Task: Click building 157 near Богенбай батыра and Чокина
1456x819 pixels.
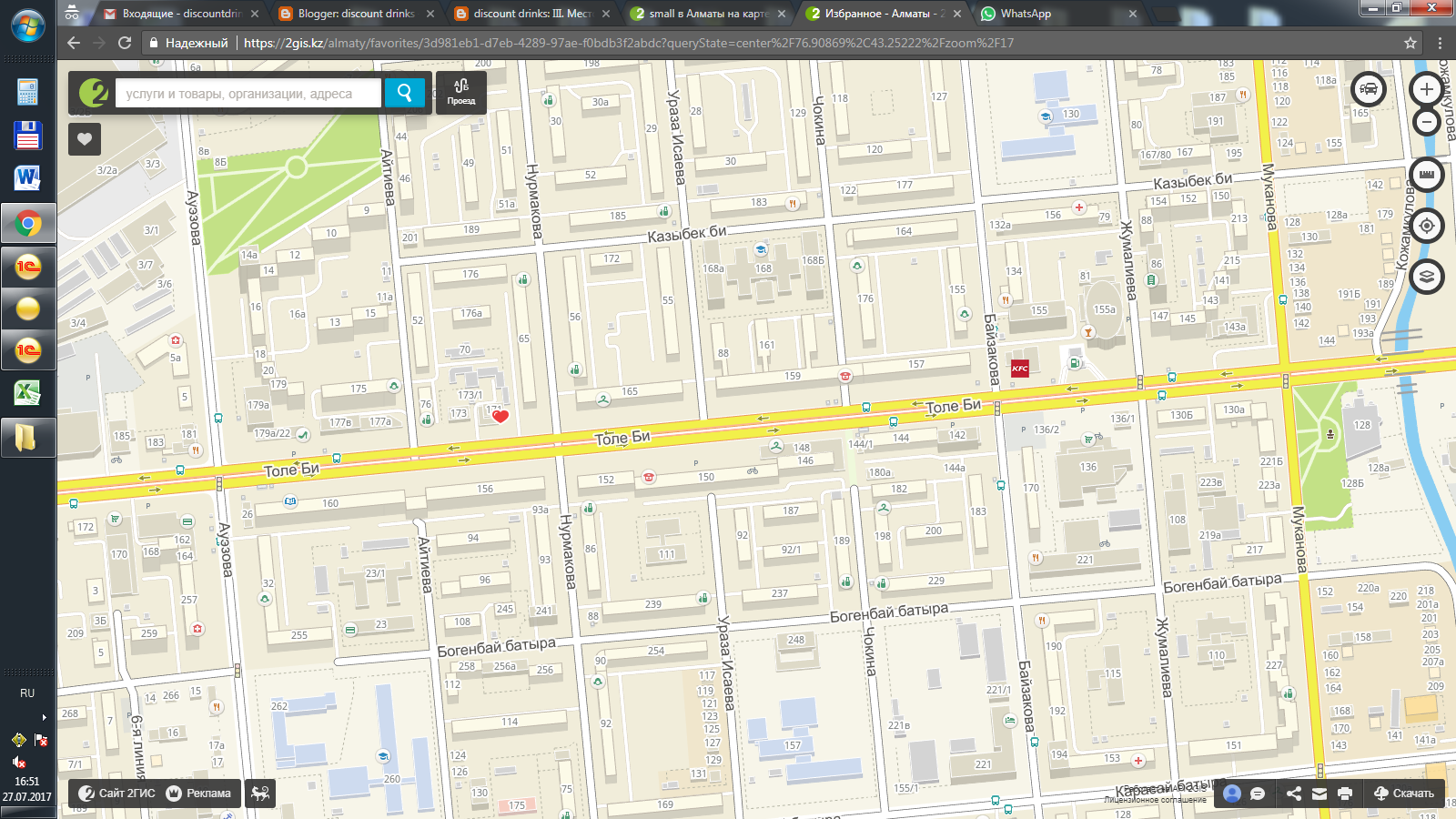Action: (x=793, y=745)
